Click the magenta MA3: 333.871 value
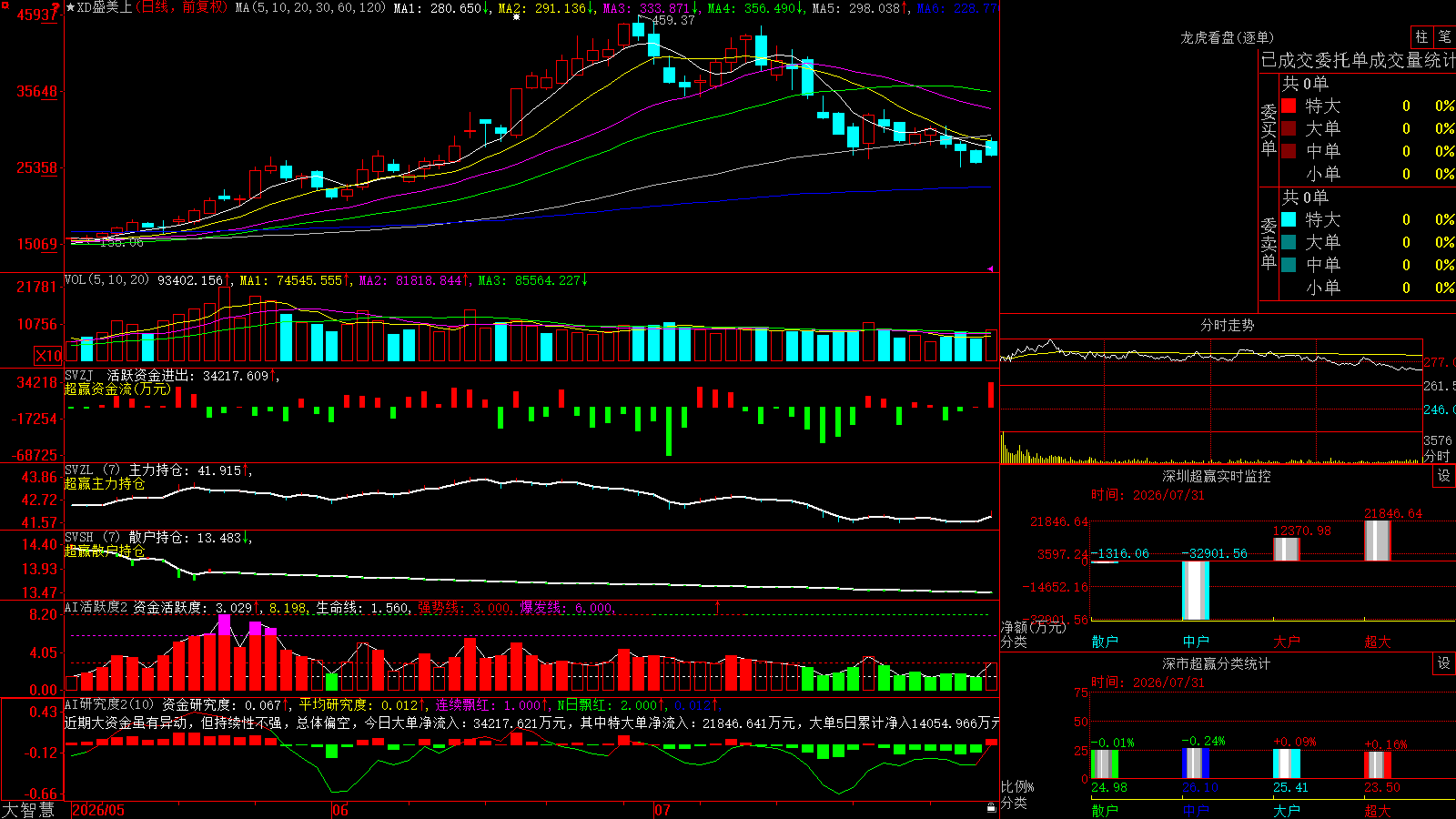The image size is (1456, 819). pos(652,7)
